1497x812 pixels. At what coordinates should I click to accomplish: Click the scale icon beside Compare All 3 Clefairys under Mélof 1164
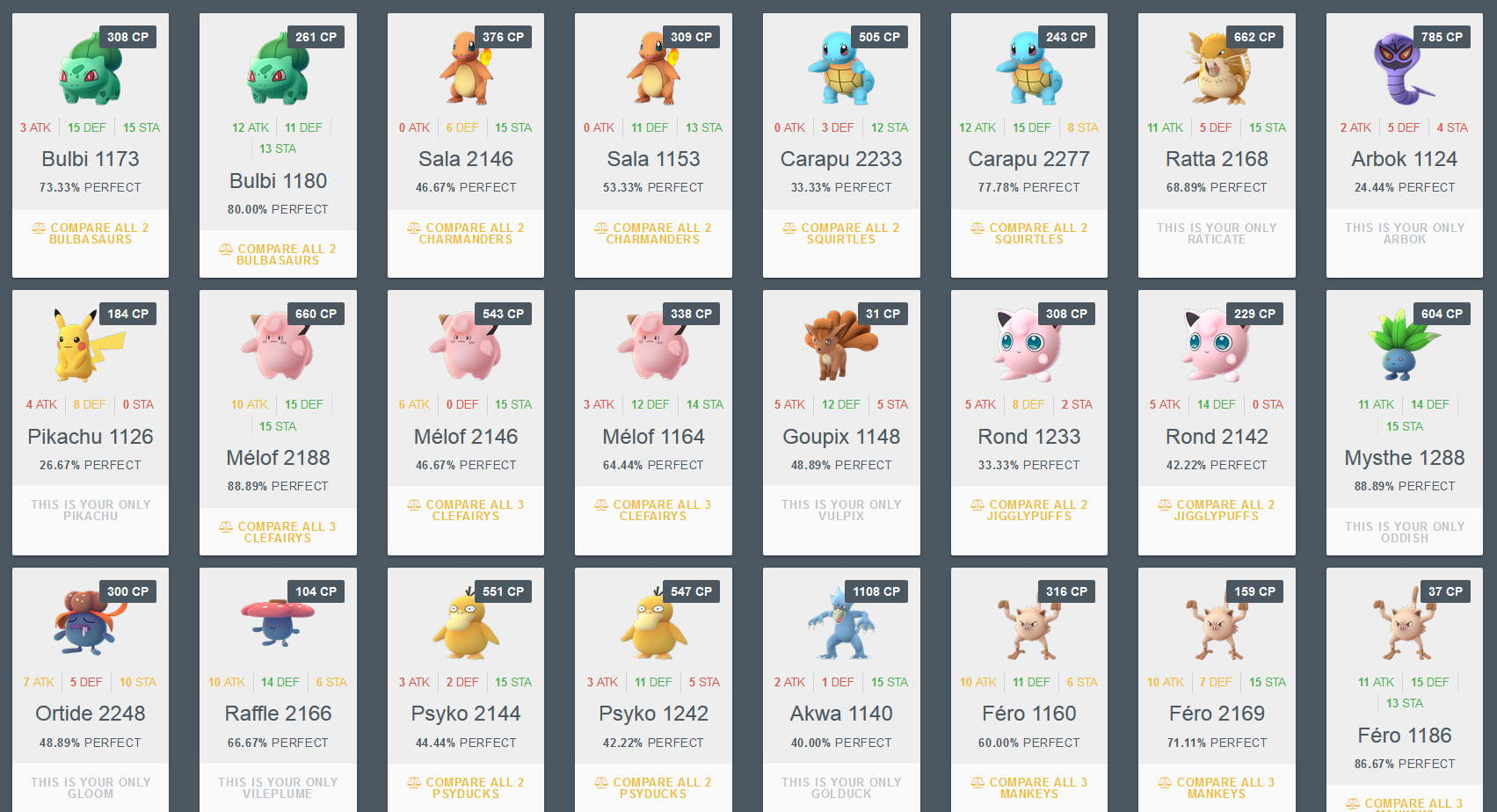coord(601,504)
